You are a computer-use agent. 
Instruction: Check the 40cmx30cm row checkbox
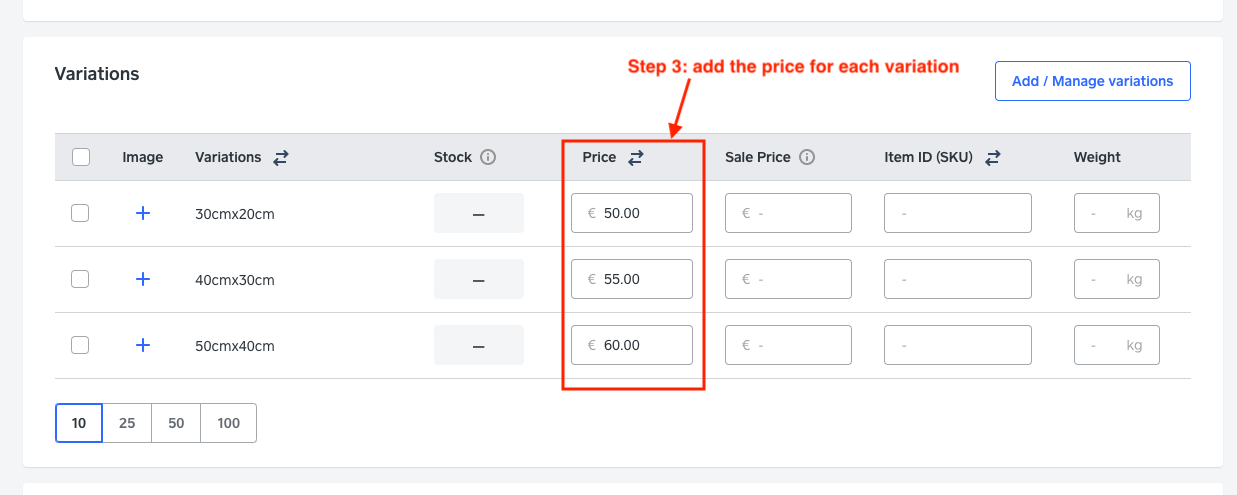81,279
